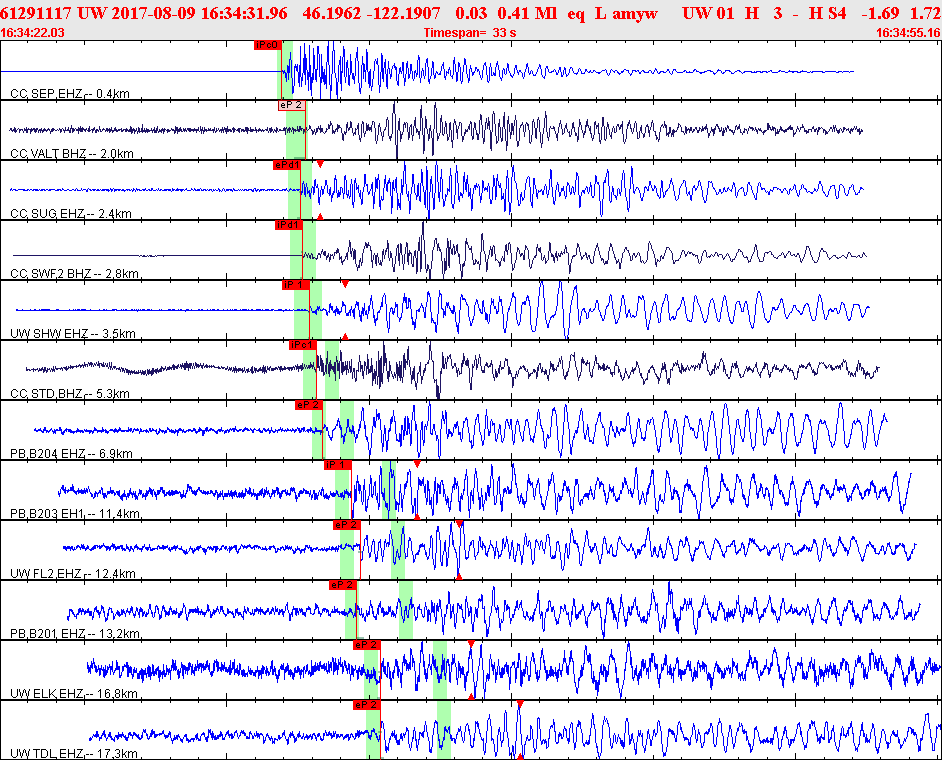Select the eP 2 pick flag on TDL trace
The width and height of the screenshot is (942, 760).
click(x=367, y=705)
